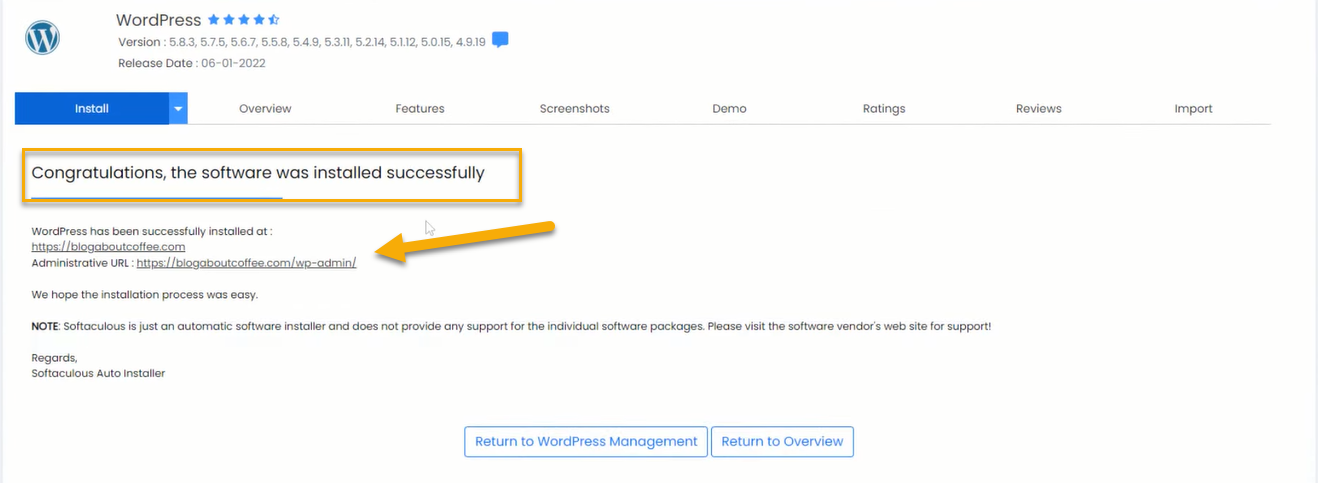
Task: Click 'WordPress has been successfully installed at' text
Action: coord(152,230)
